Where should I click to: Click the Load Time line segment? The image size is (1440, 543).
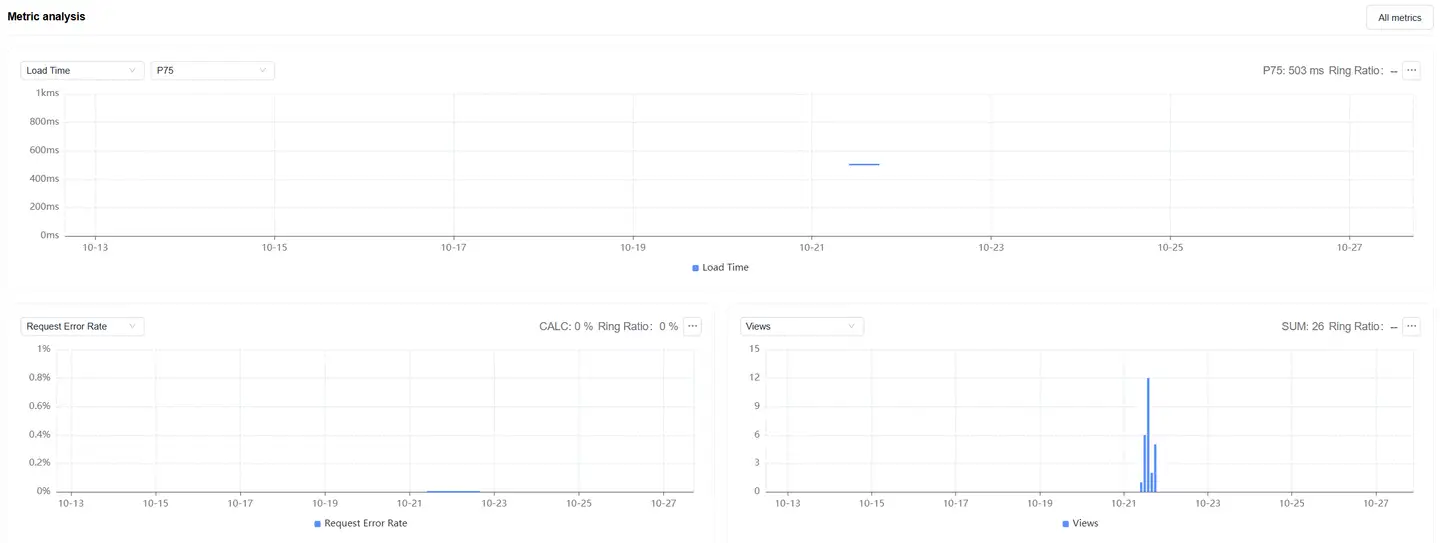864,164
